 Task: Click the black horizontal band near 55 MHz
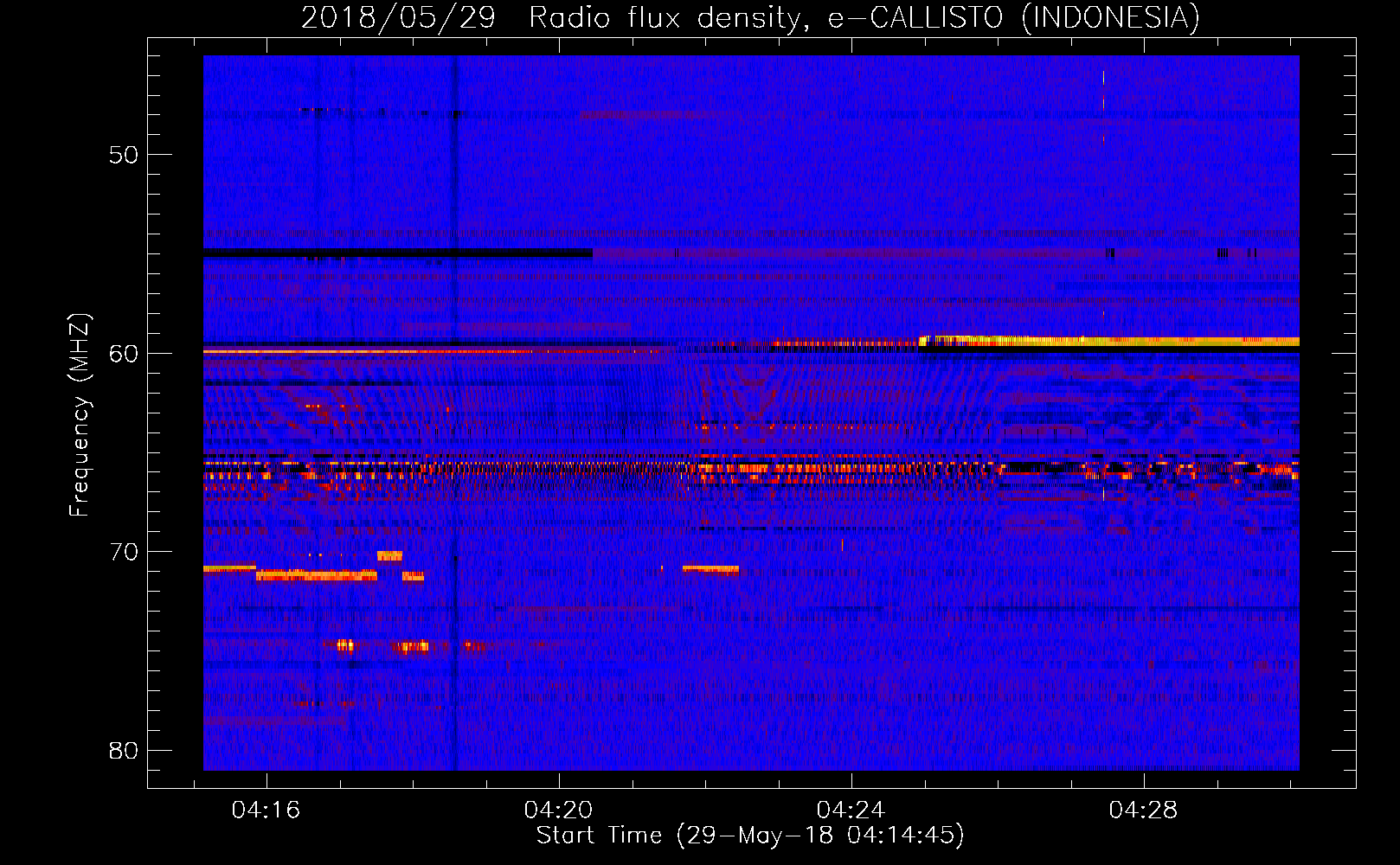(398, 253)
